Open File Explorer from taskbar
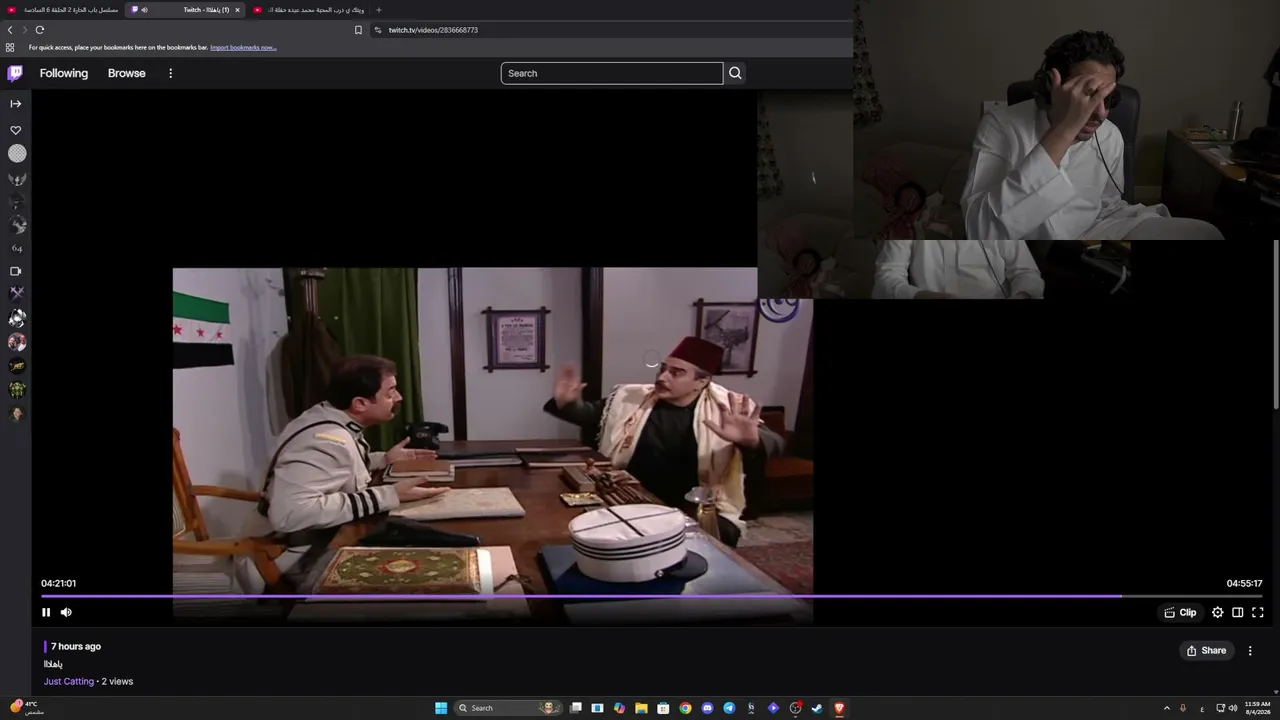 (x=641, y=708)
